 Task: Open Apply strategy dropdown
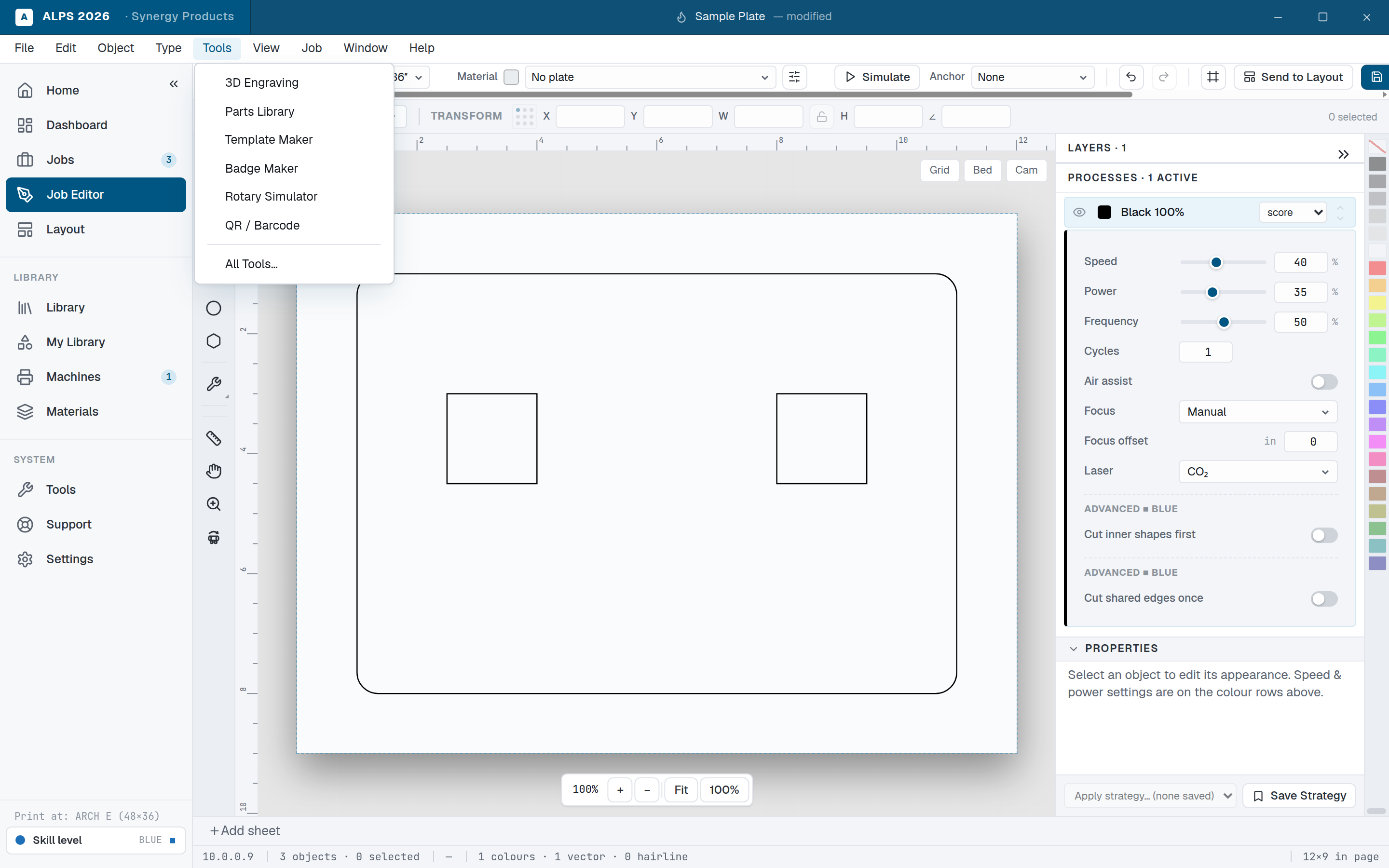(1149, 796)
